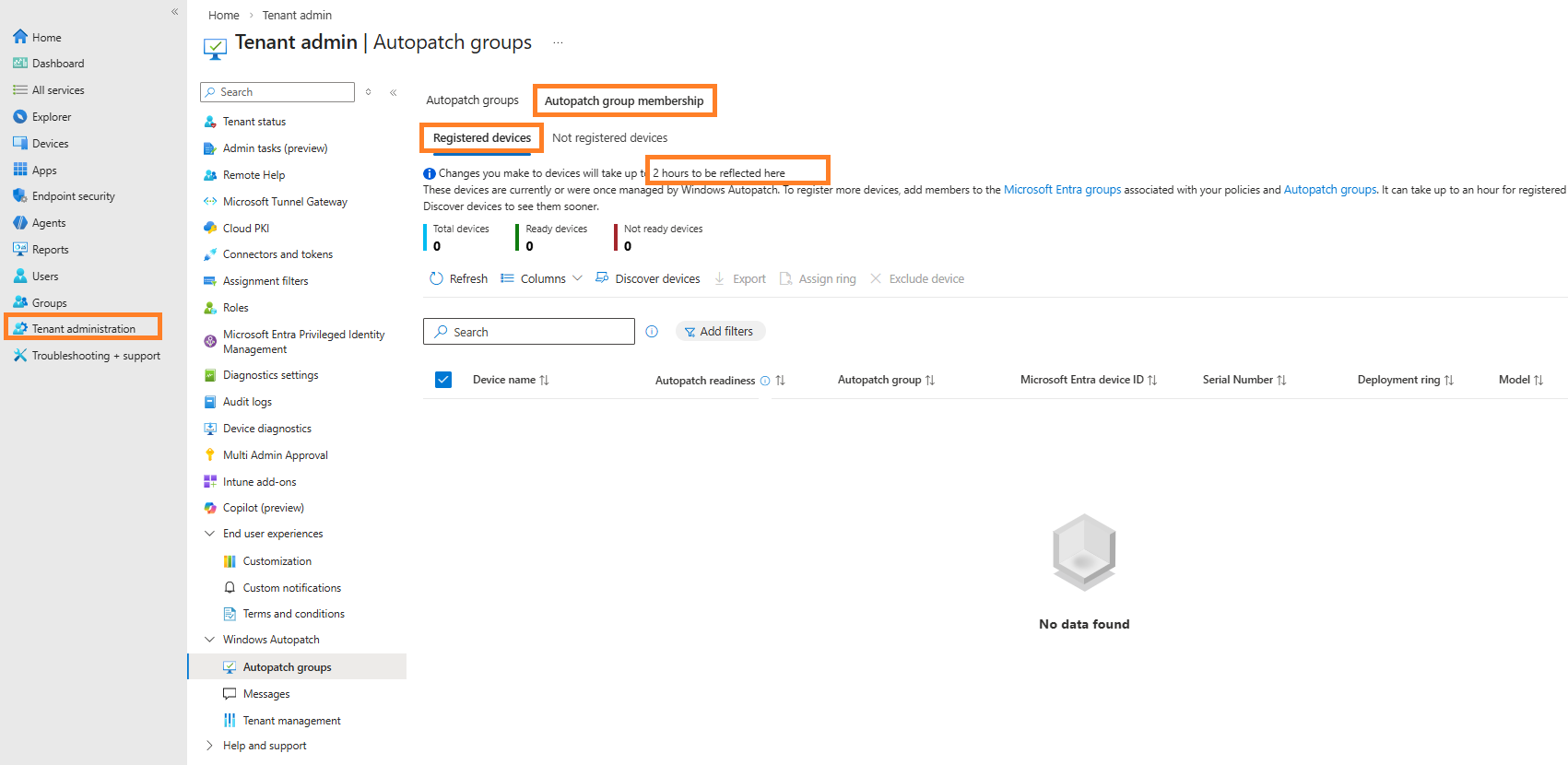Click the Autopatch groups link in description
This screenshot has width=1568, height=765.
[1330, 190]
